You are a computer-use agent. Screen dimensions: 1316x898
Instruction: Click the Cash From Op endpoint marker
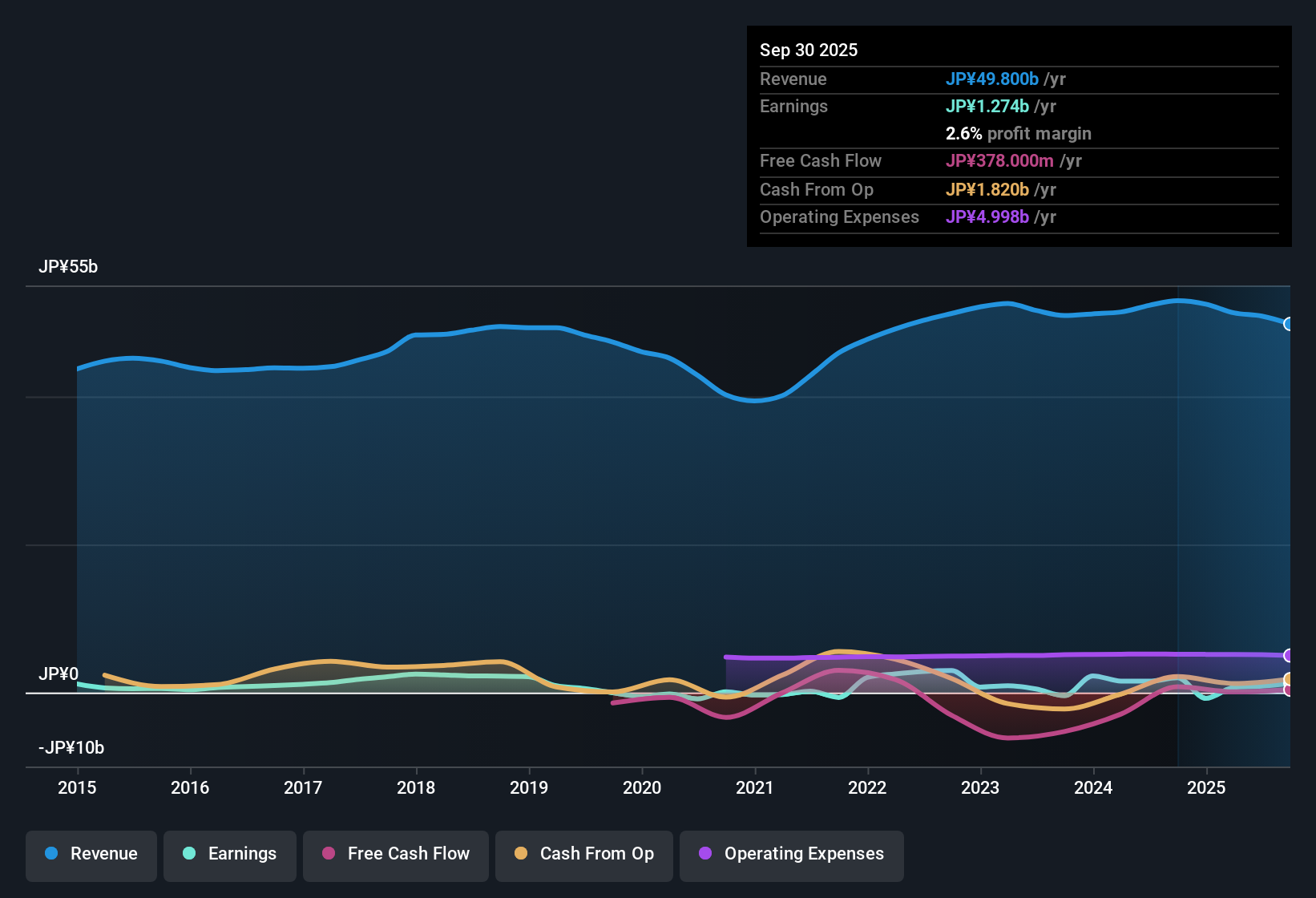coord(1289,678)
